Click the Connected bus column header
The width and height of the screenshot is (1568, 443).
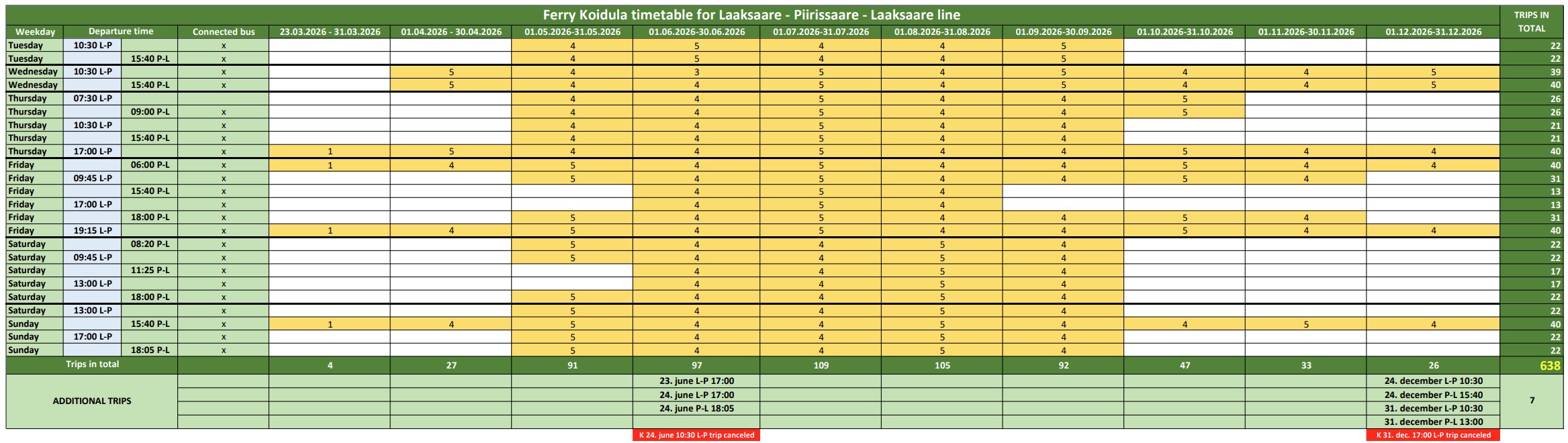pos(224,32)
